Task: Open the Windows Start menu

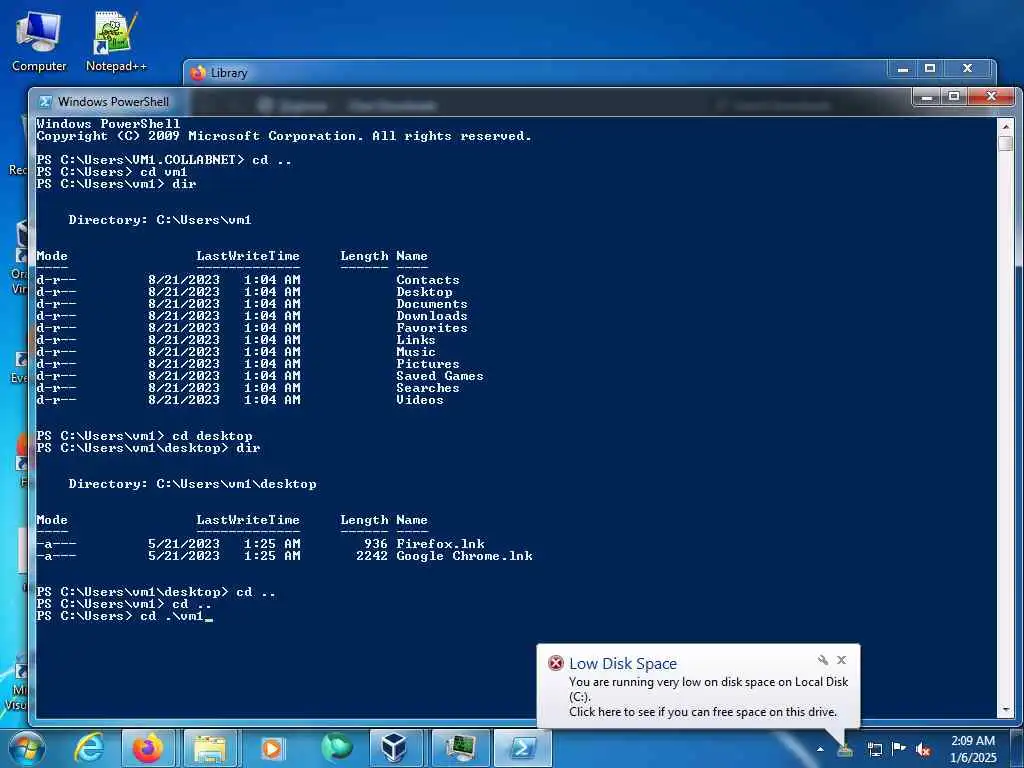Action: (27, 748)
